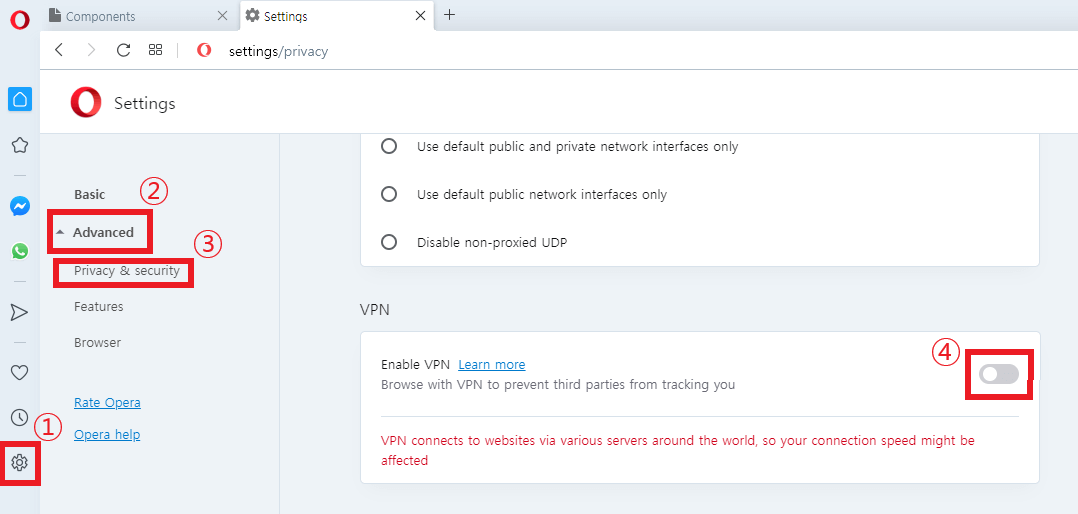The width and height of the screenshot is (1078, 514).
Task: Open WhatsApp in sidebar
Action: (20, 252)
